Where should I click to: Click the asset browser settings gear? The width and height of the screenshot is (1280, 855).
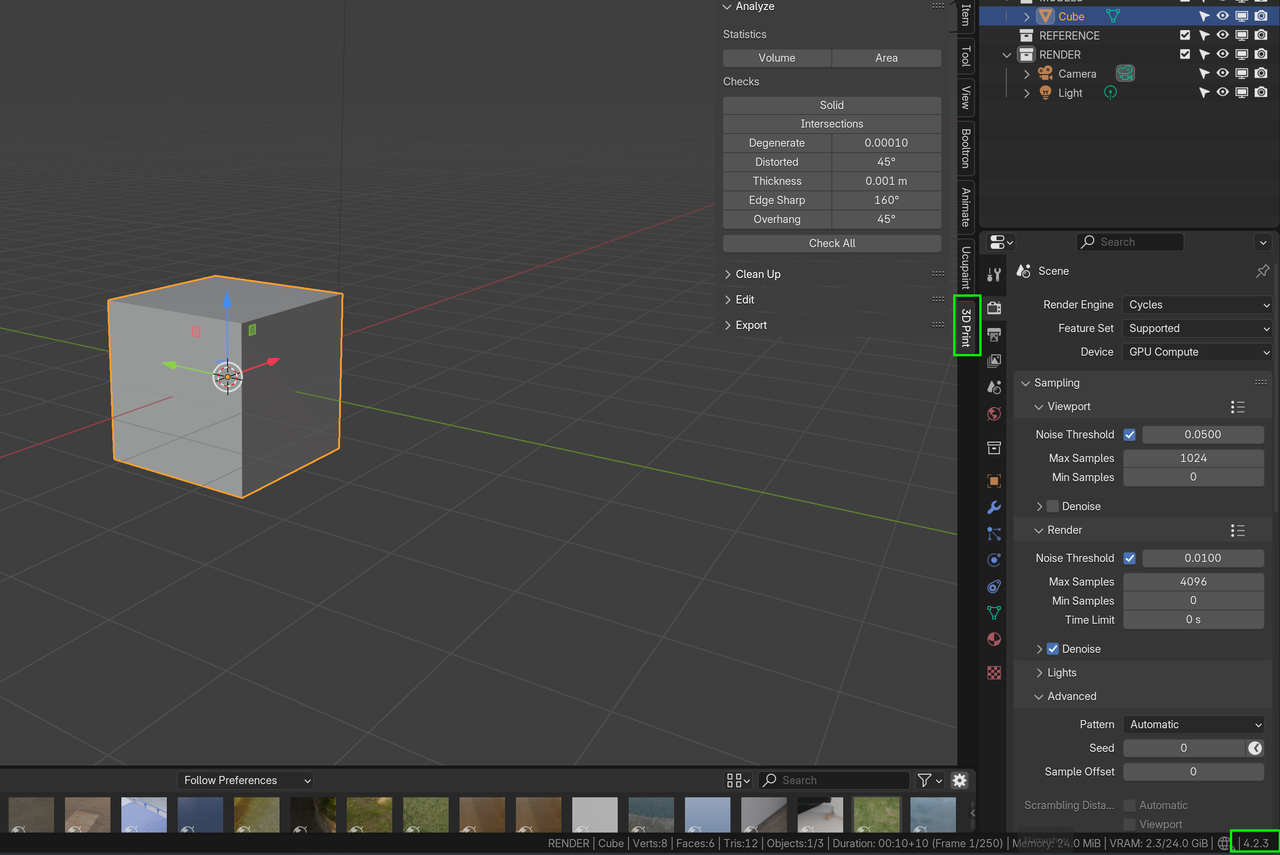[959, 780]
